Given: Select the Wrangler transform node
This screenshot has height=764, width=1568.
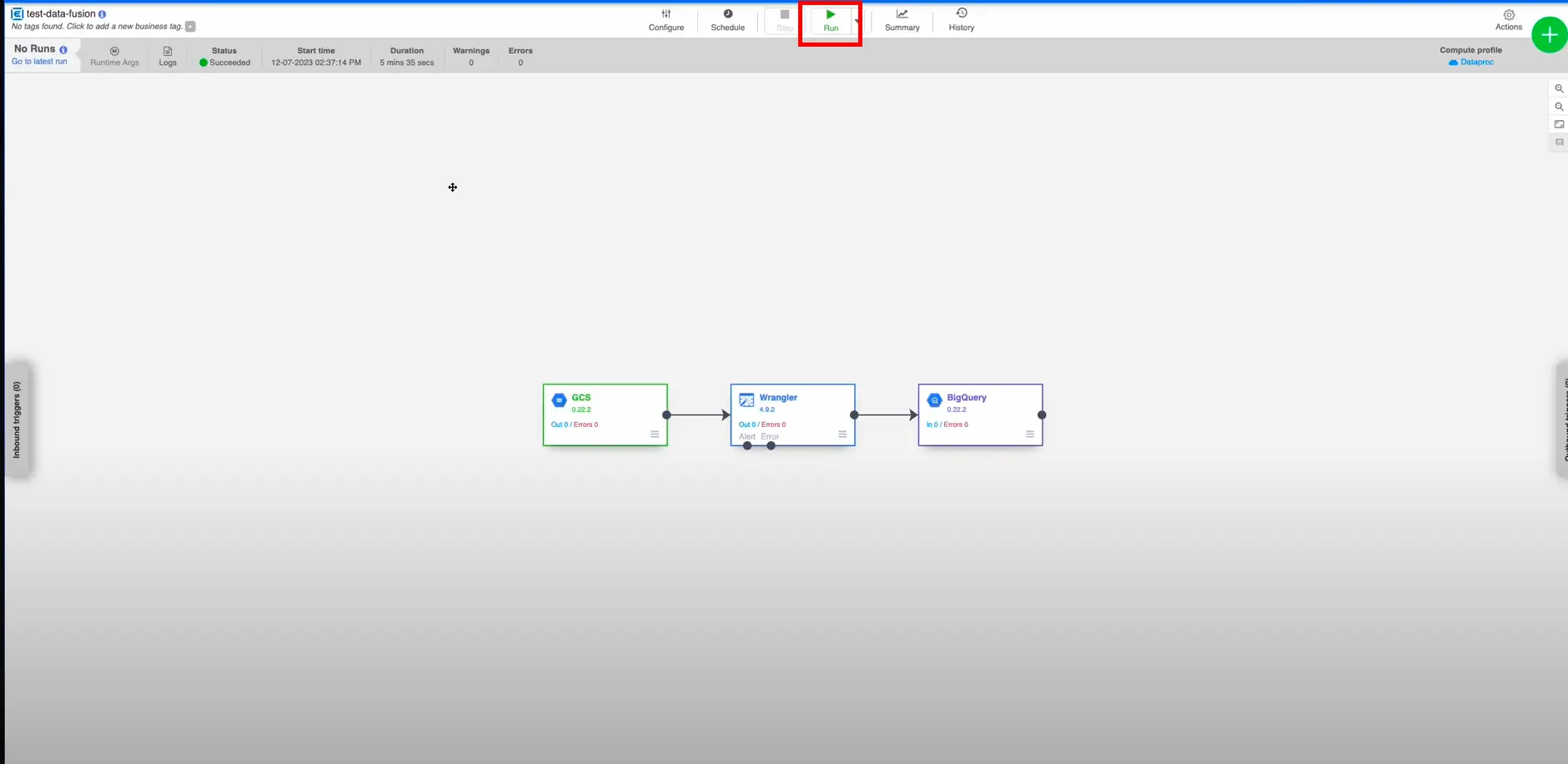Looking at the screenshot, I should pyautogui.click(x=792, y=415).
